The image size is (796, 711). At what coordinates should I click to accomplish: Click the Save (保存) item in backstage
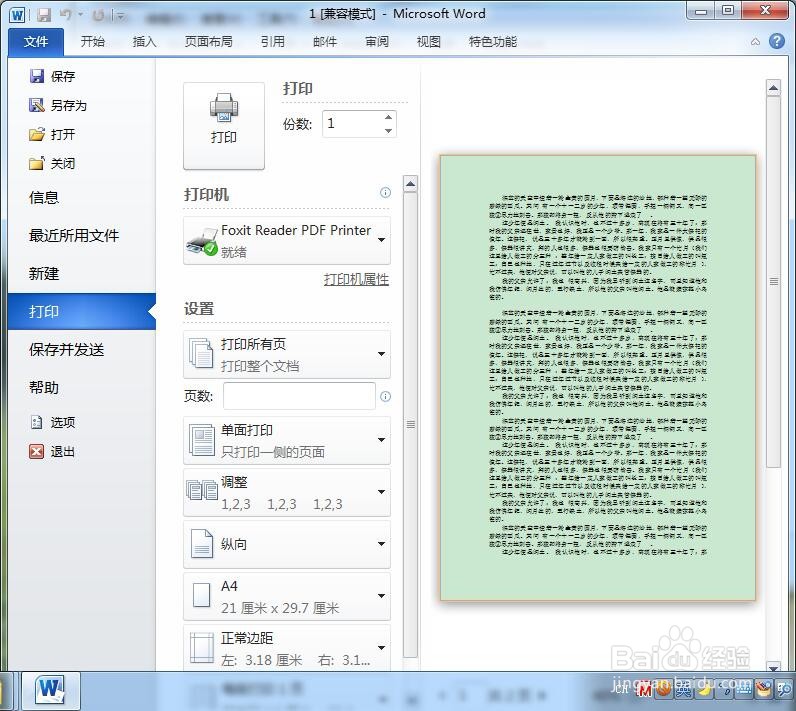click(52, 76)
